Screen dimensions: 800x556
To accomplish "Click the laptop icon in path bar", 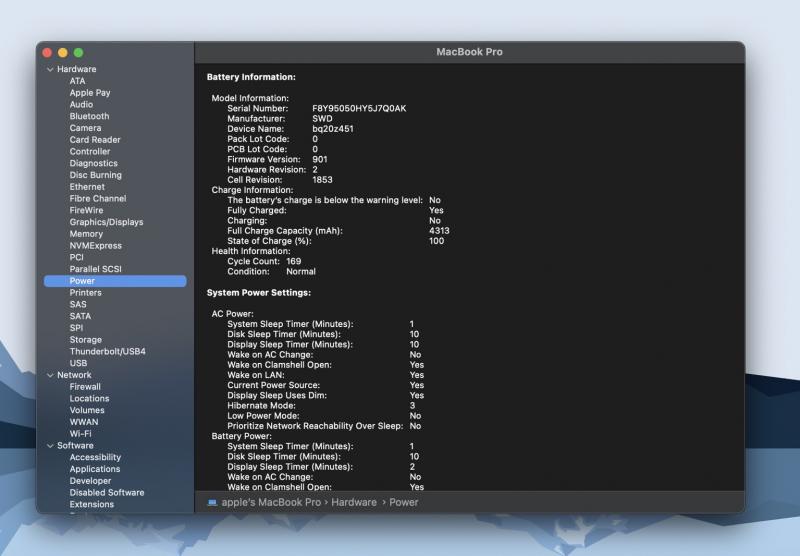I will pyautogui.click(x=212, y=503).
